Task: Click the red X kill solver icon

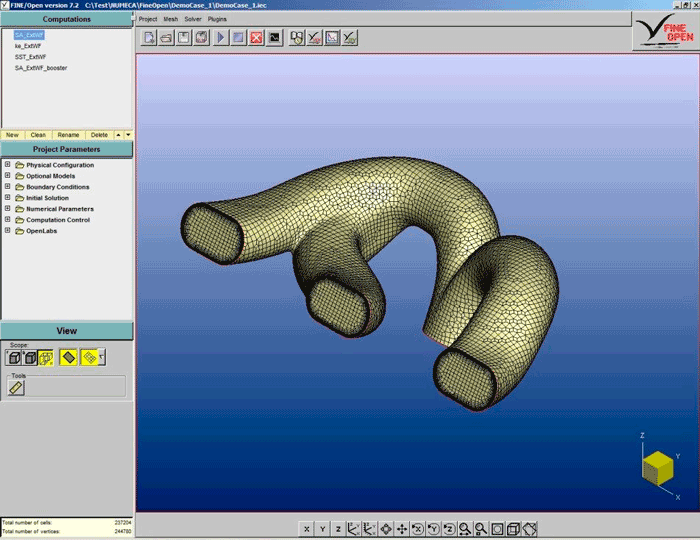Action: click(x=256, y=38)
